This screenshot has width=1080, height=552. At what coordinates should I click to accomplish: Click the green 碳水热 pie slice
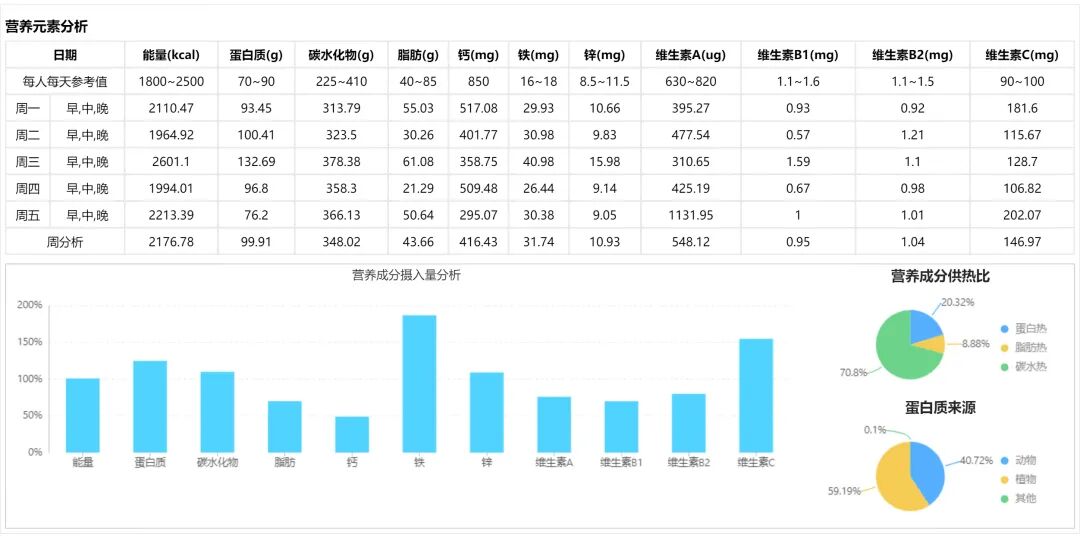point(895,351)
